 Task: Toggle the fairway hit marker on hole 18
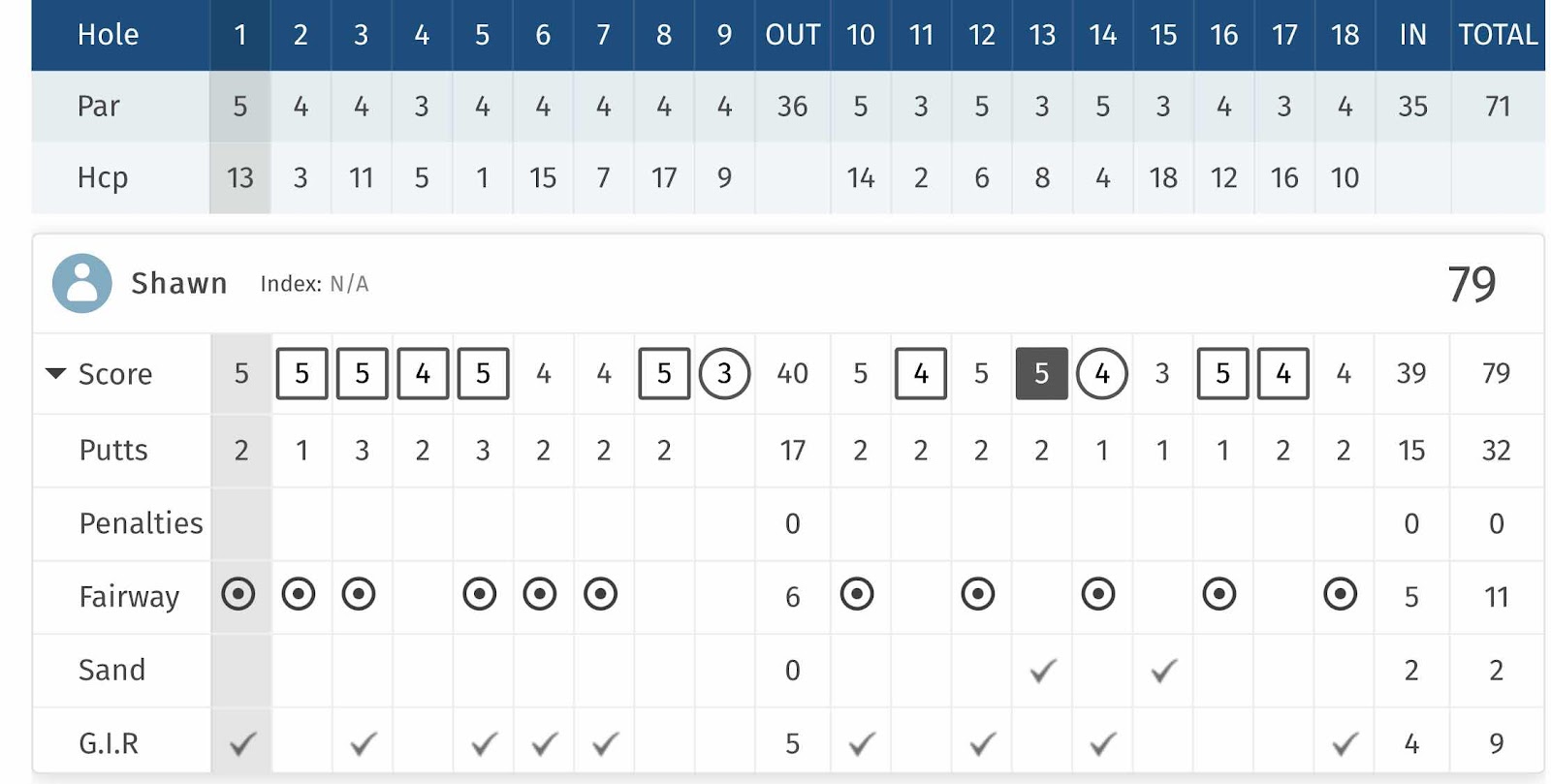point(1341,593)
